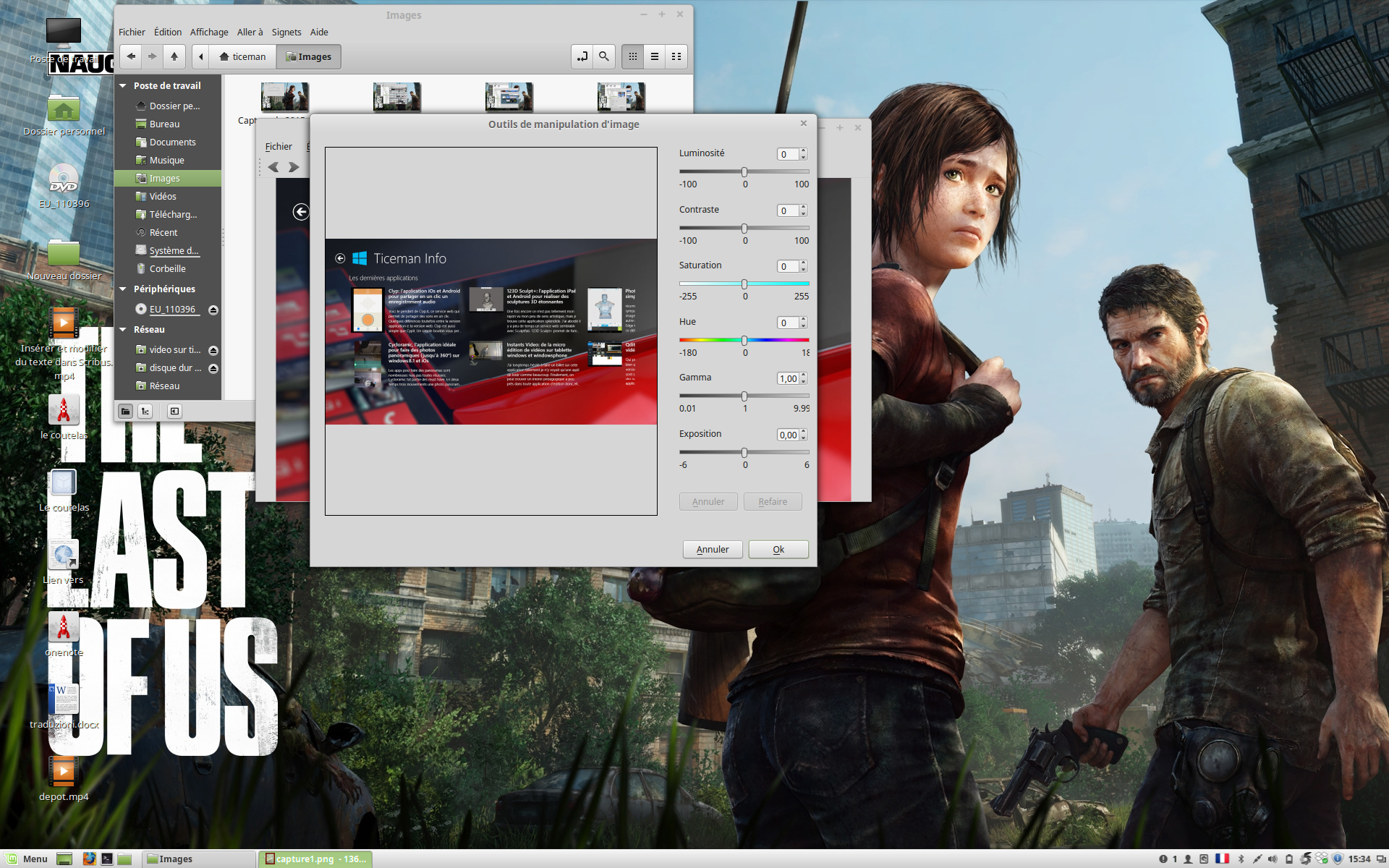Open the volume control in the tray
This screenshot has width=1389, height=868.
point(1273,859)
